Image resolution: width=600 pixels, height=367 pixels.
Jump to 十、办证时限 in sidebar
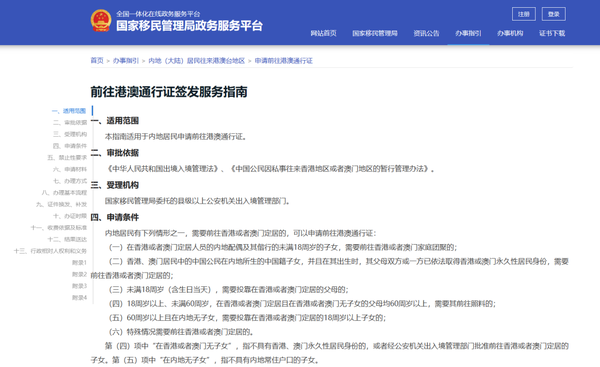70,216
